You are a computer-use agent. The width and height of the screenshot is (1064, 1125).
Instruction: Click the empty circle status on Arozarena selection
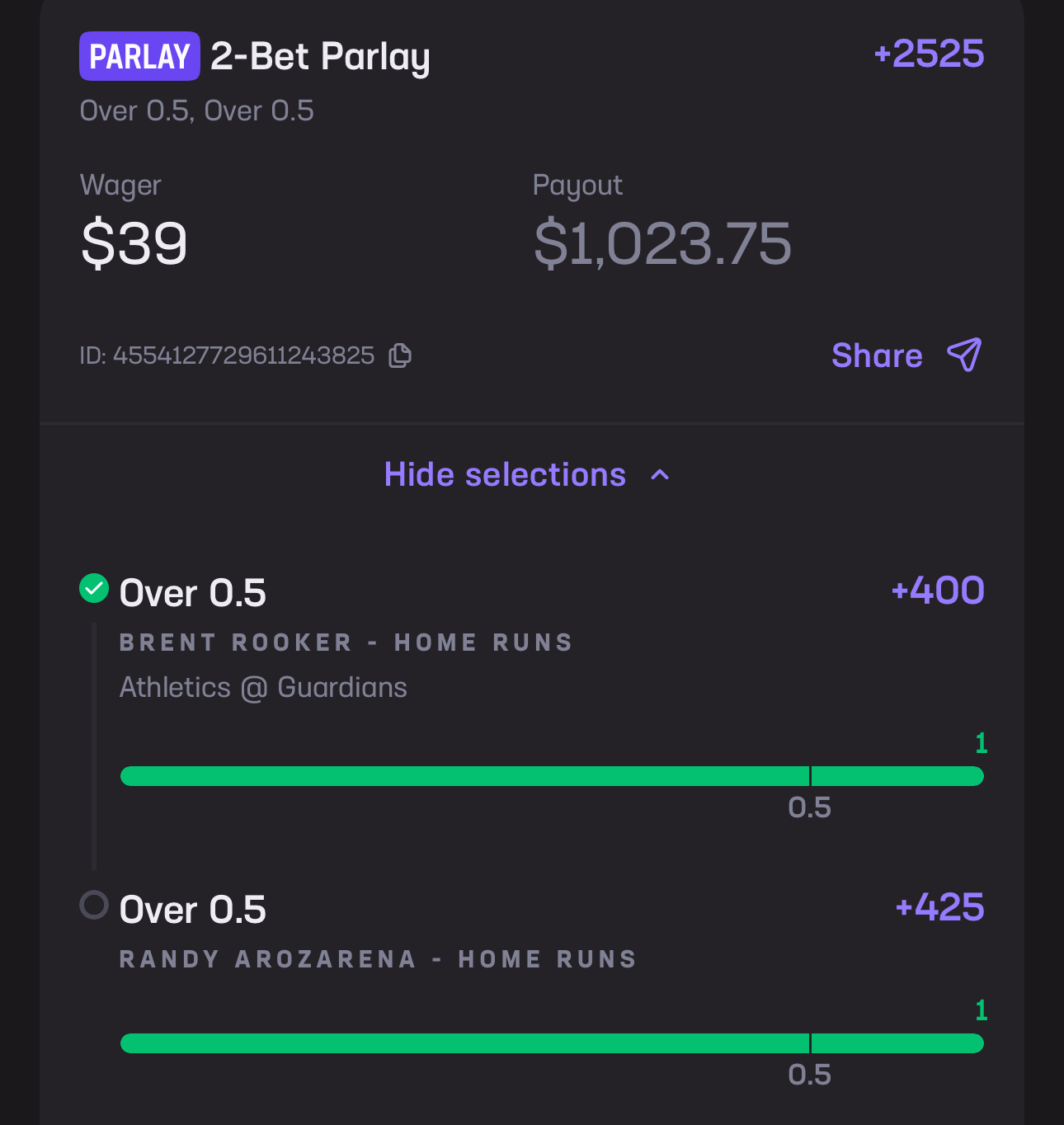[94, 905]
